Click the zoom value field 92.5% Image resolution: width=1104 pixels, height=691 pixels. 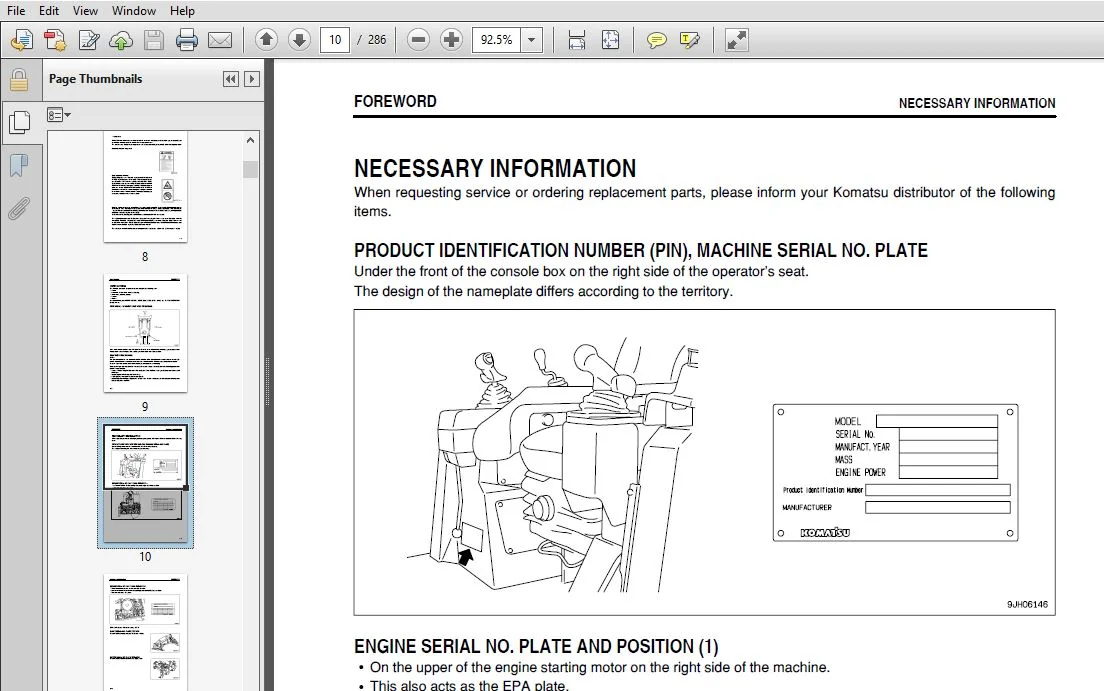pos(496,40)
